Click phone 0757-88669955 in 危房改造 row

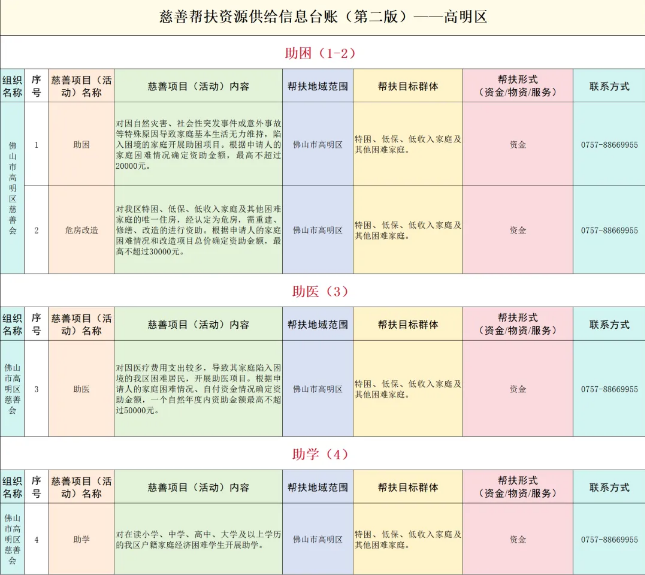pos(609,230)
